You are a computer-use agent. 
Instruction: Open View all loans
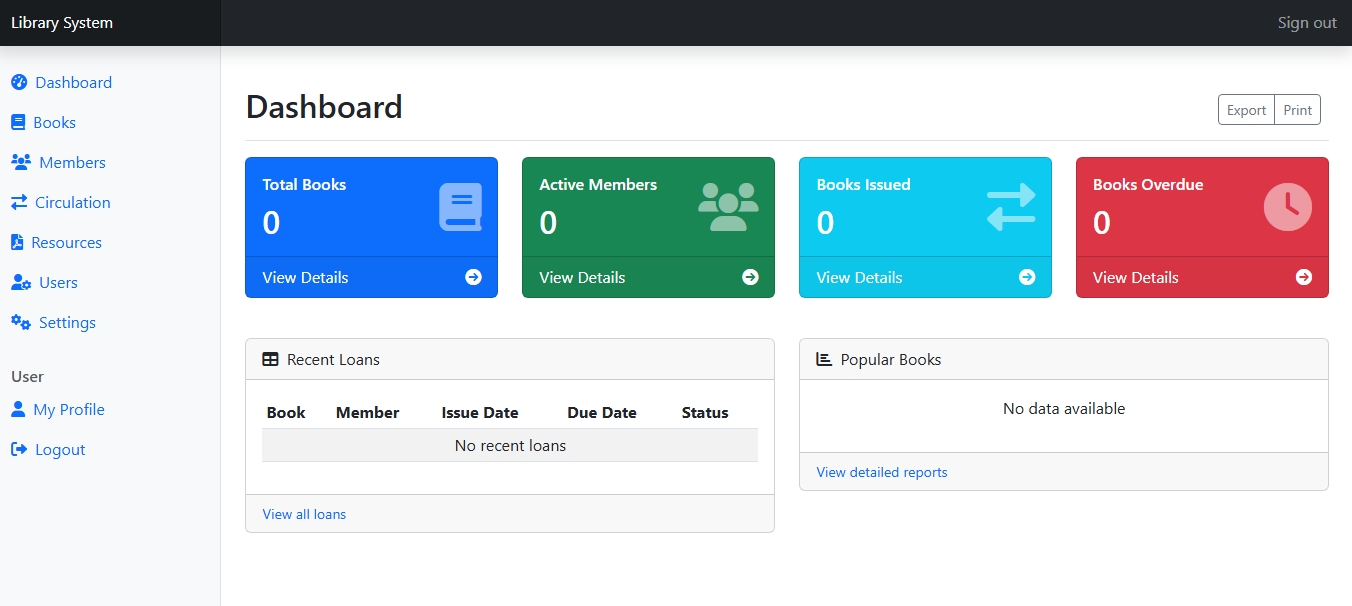tap(304, 513)
